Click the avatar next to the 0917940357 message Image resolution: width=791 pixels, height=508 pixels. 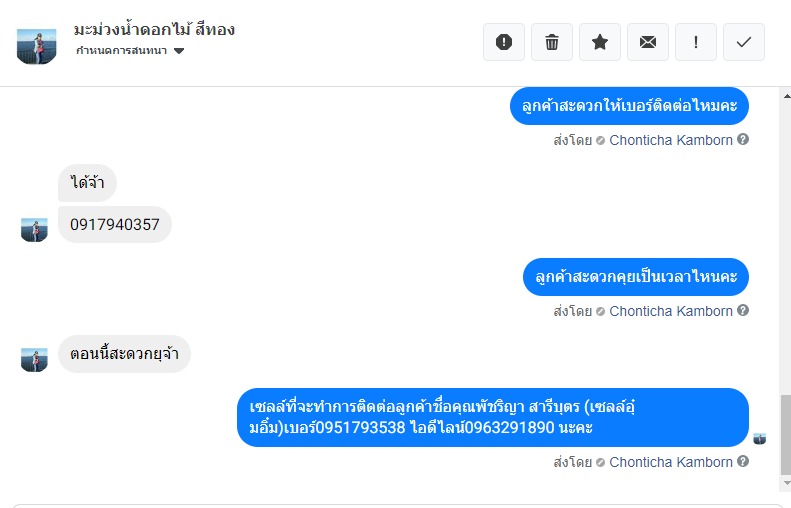(x=34, y=230)
